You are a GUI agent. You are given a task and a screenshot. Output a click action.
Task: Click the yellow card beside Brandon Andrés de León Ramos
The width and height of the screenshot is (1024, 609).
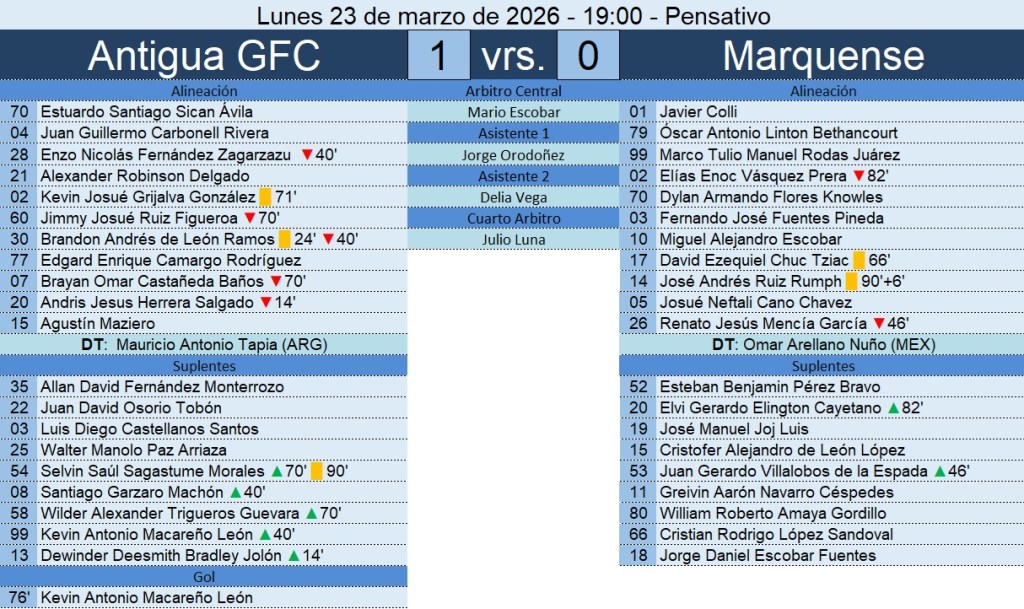pyautogui.click(x=284, y=240)
